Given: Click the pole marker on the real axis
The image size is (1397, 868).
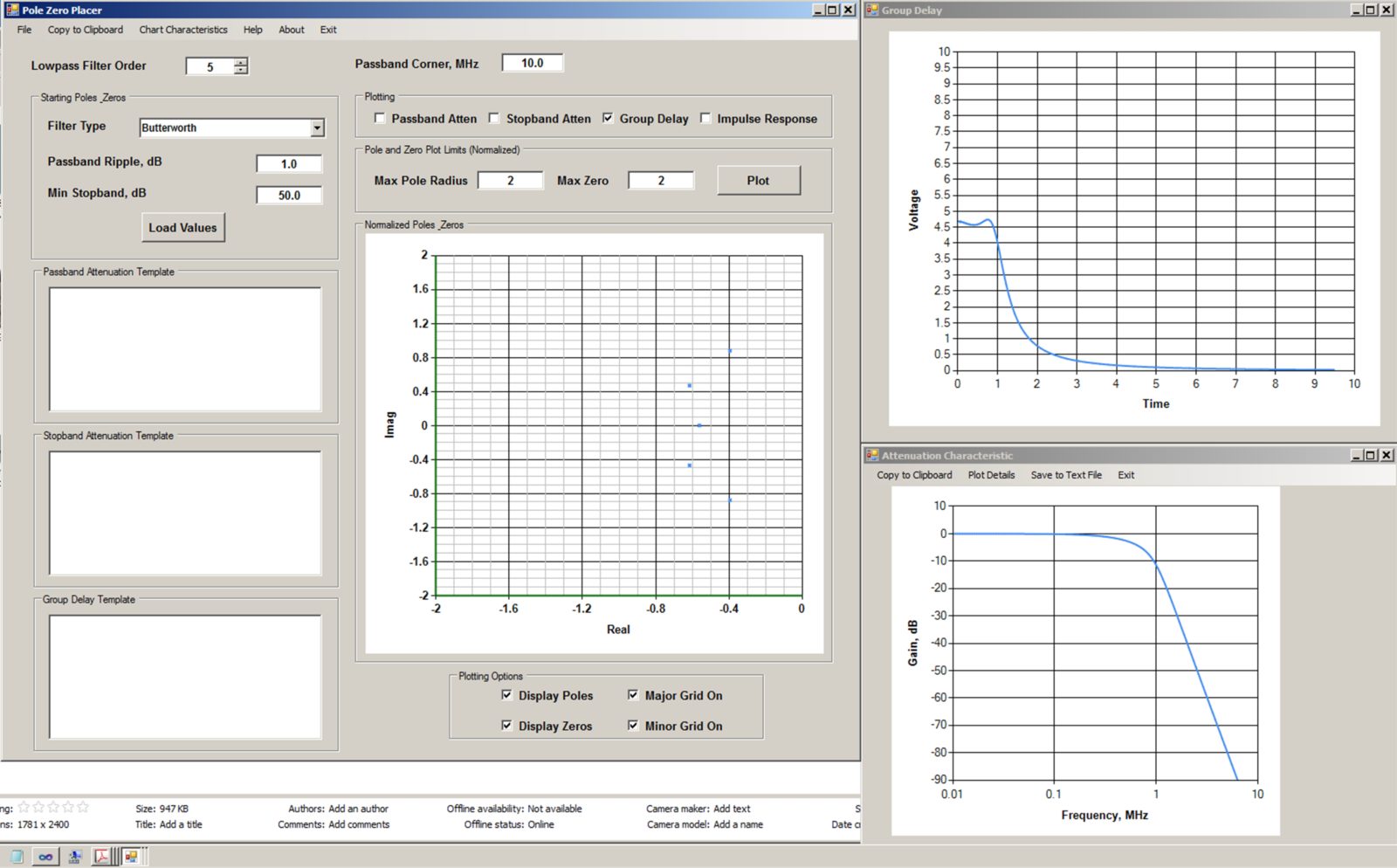Looking at the screenshot, I should click(x=698, y=425).
